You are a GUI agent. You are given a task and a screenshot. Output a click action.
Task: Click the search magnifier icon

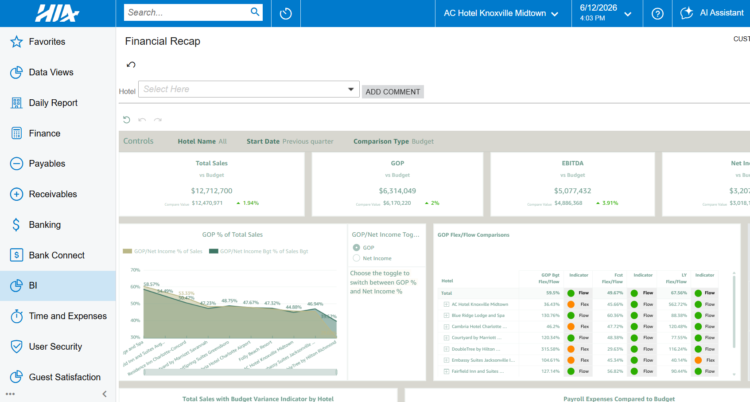pos(255,12)
